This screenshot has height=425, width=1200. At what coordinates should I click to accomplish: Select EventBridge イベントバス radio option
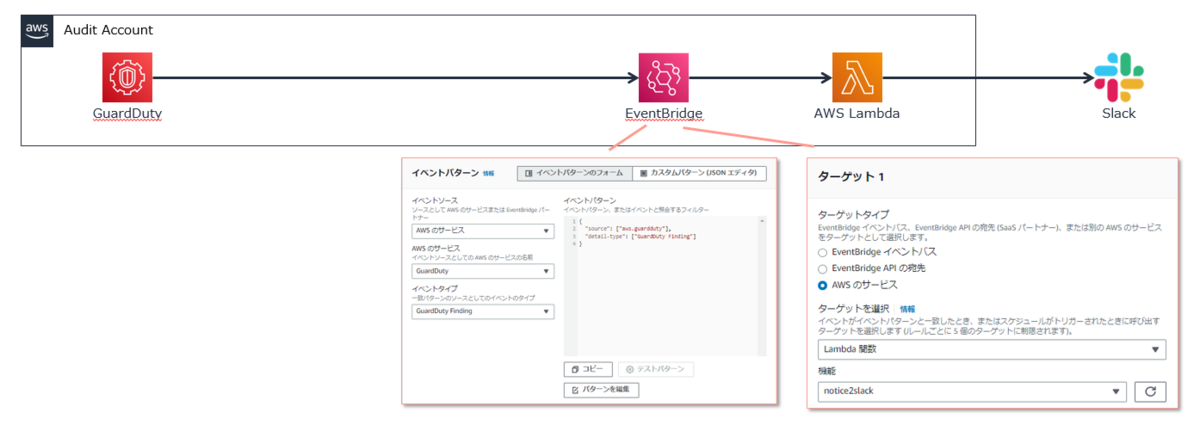(823, 252)
